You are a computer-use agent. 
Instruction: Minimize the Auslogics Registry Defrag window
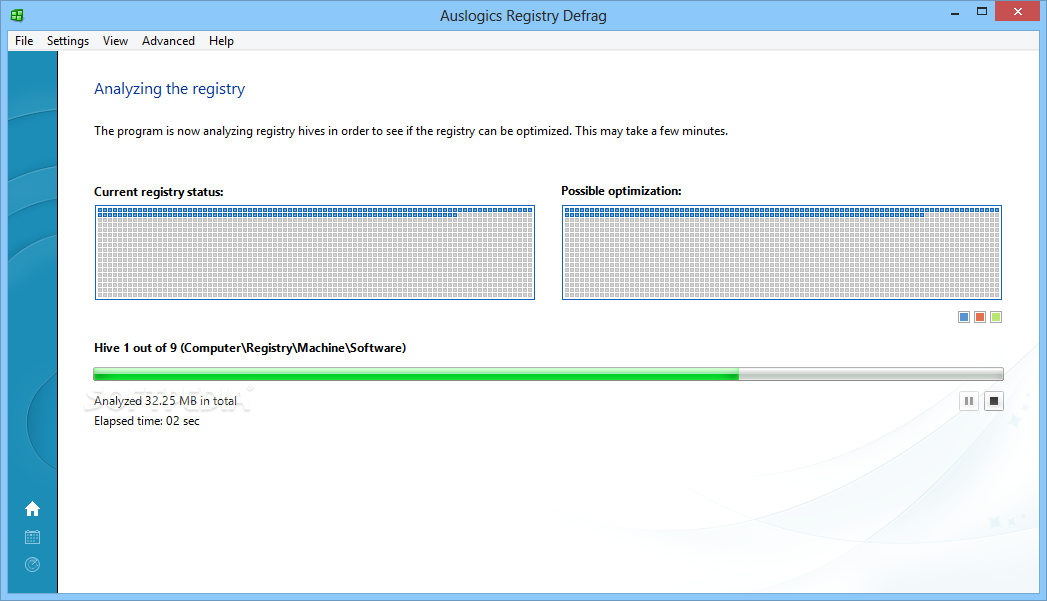point(955,12)
